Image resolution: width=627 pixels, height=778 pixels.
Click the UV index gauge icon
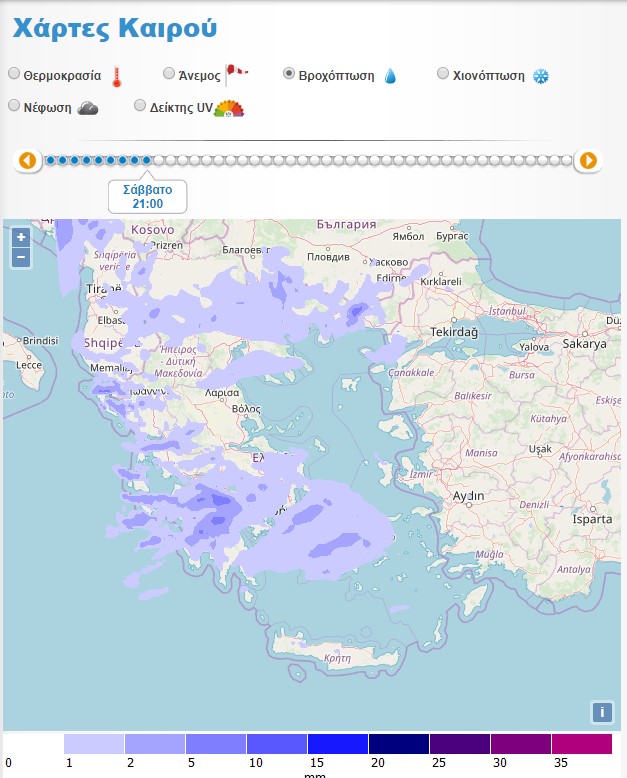[x=229, y=108]
